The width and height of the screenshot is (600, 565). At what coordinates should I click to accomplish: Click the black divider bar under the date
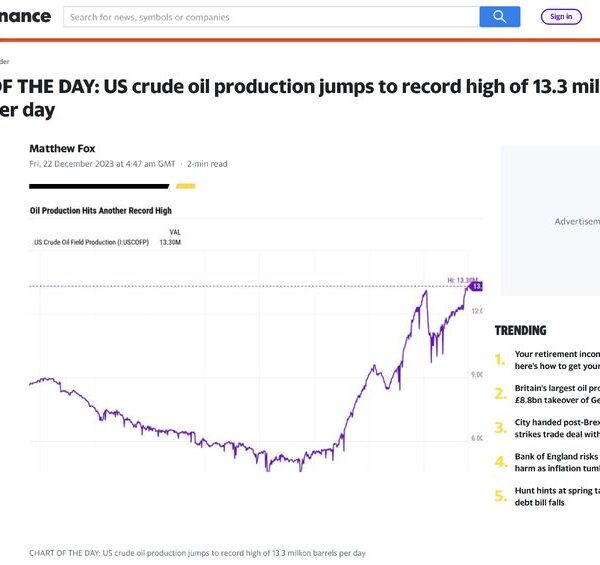(x=99, y=186)
